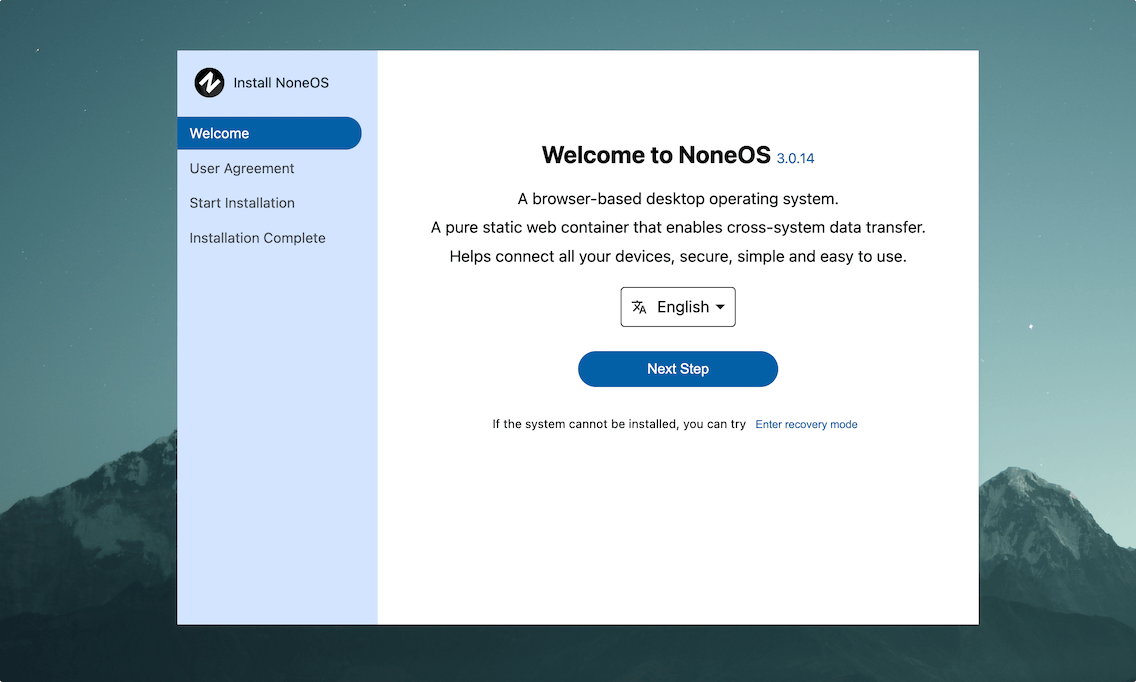
Task: Click the blank white area below recovery link
Action: [678, 530]
